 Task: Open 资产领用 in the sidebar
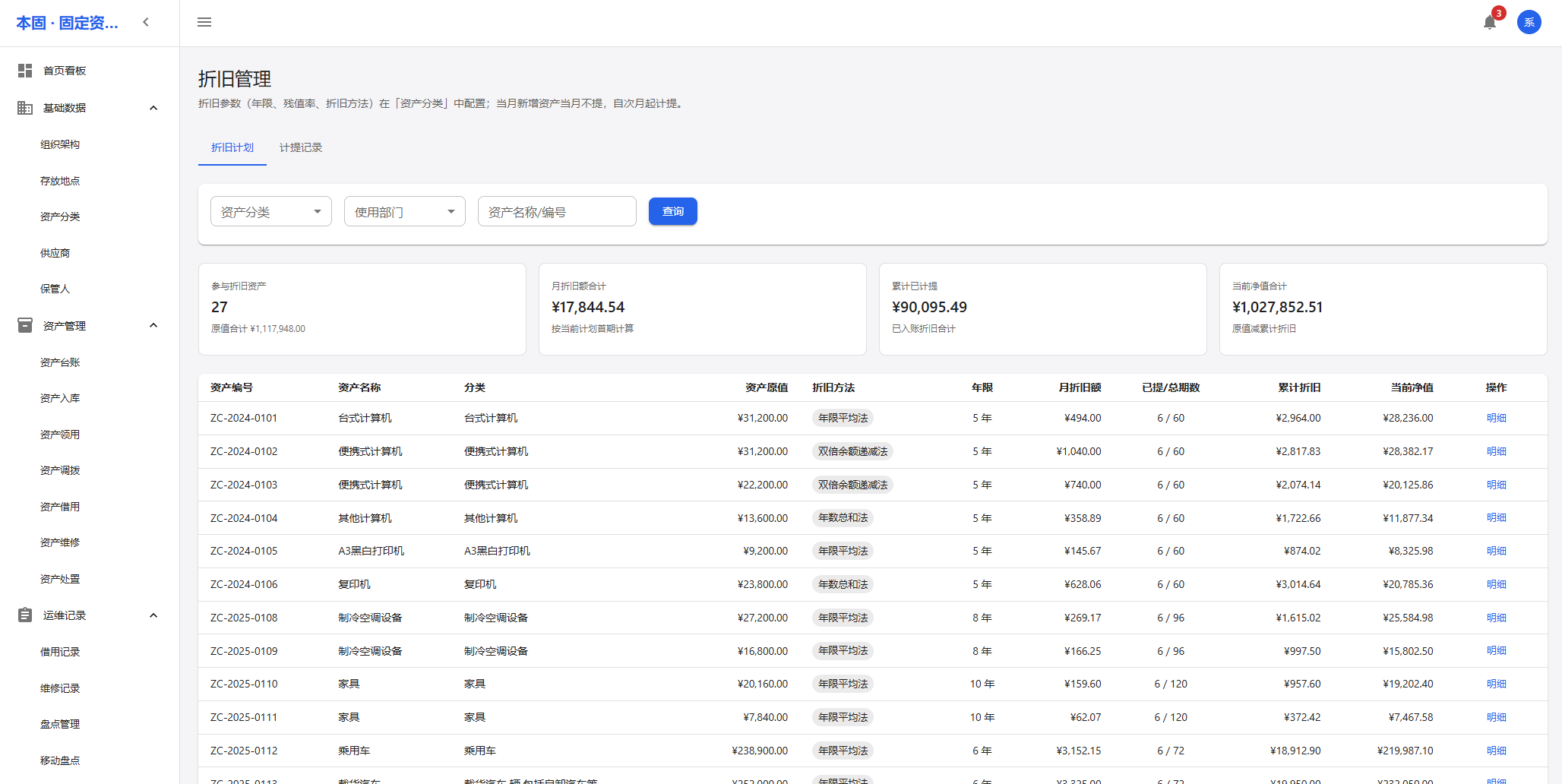(x=60, y=435)
